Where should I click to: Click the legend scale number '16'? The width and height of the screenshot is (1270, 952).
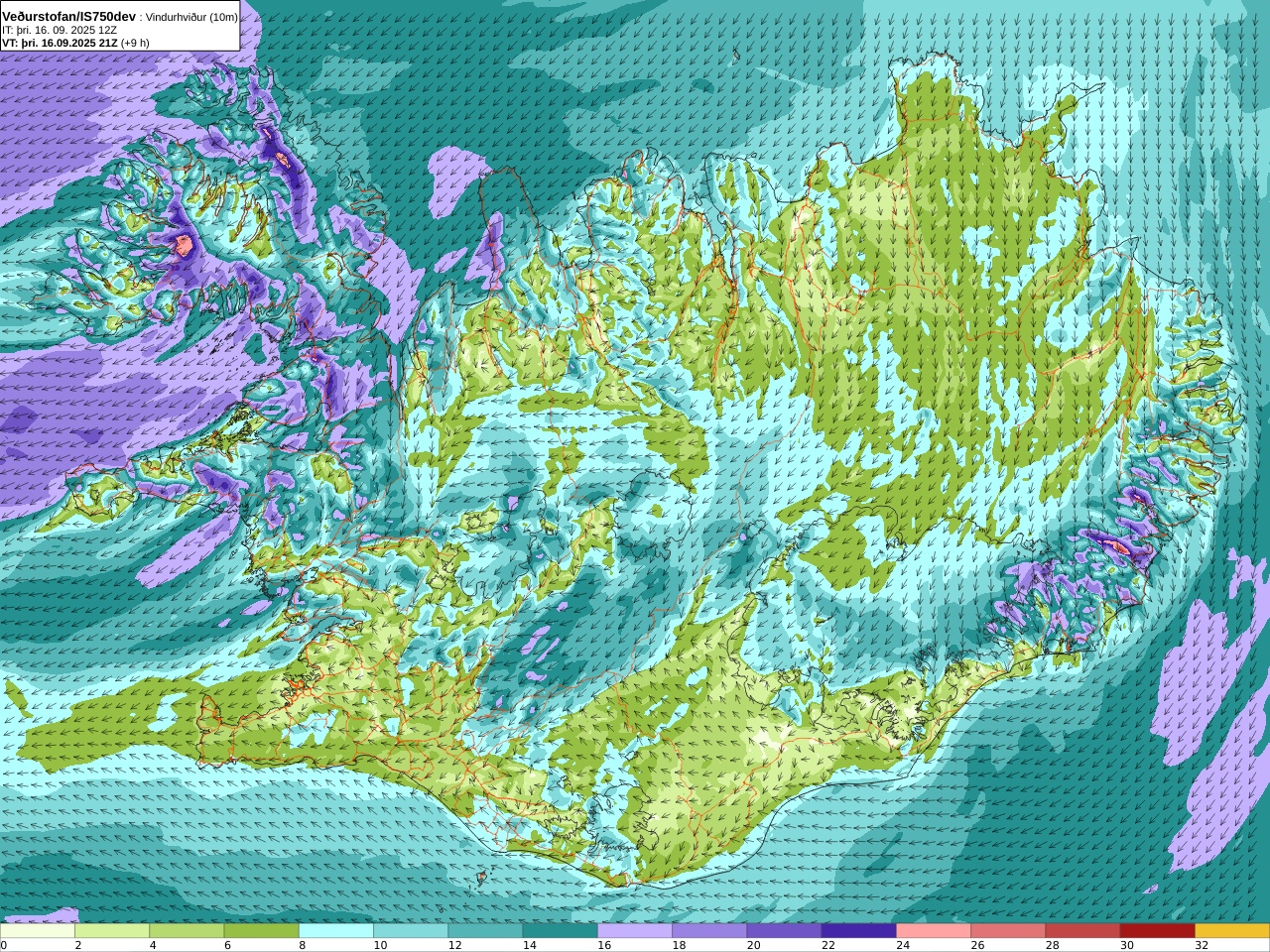602,946
